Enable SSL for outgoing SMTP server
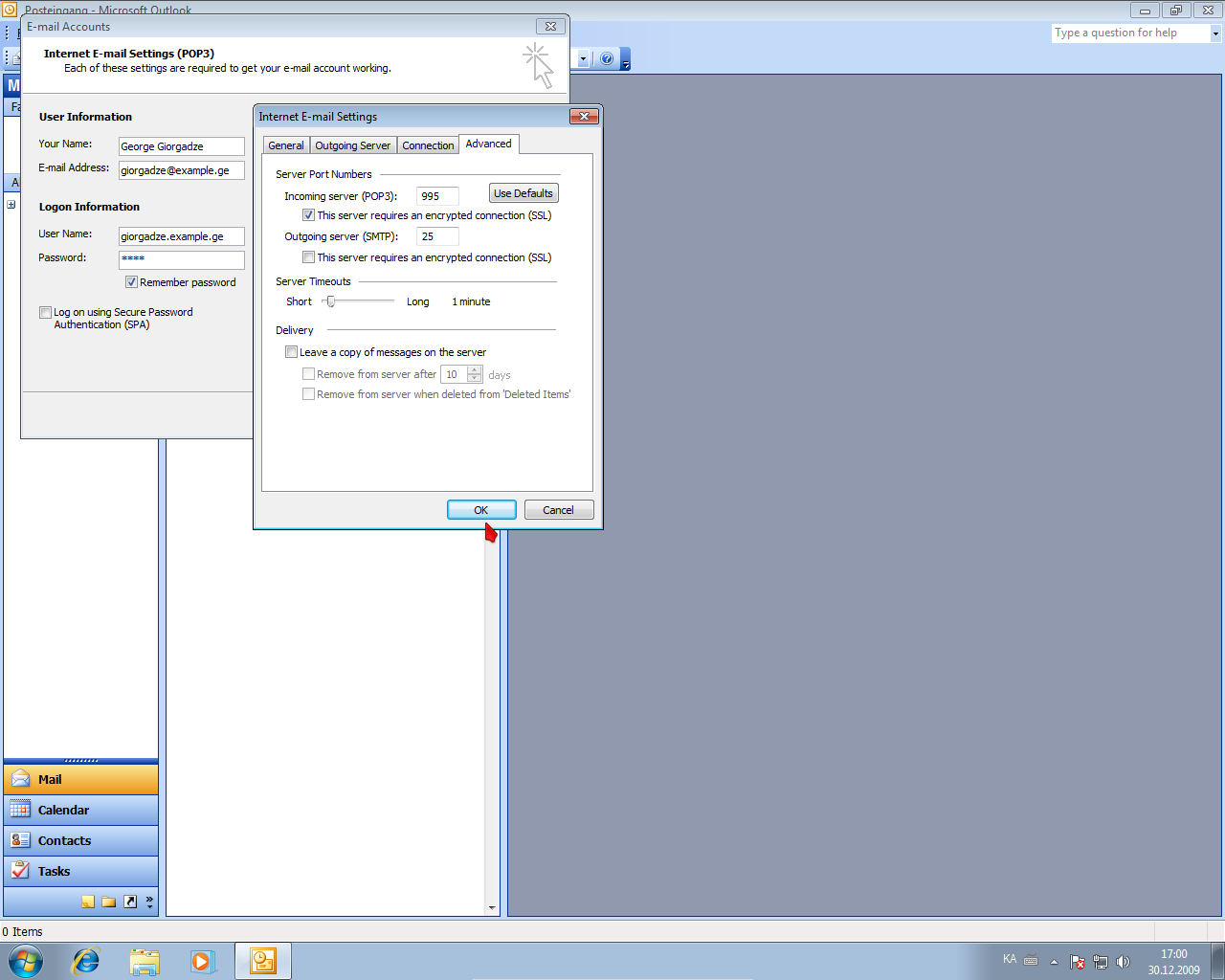Viewport: 1225px width, 980px height. [308, 257]
